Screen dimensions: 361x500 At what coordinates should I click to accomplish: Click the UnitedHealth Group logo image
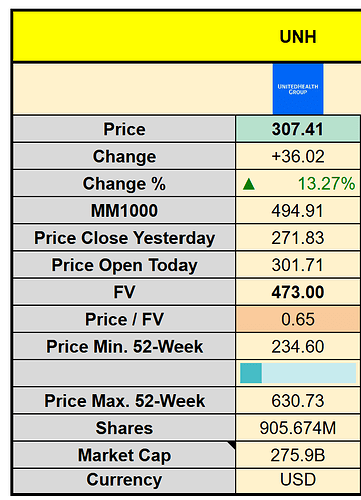[x=298, y=89]
